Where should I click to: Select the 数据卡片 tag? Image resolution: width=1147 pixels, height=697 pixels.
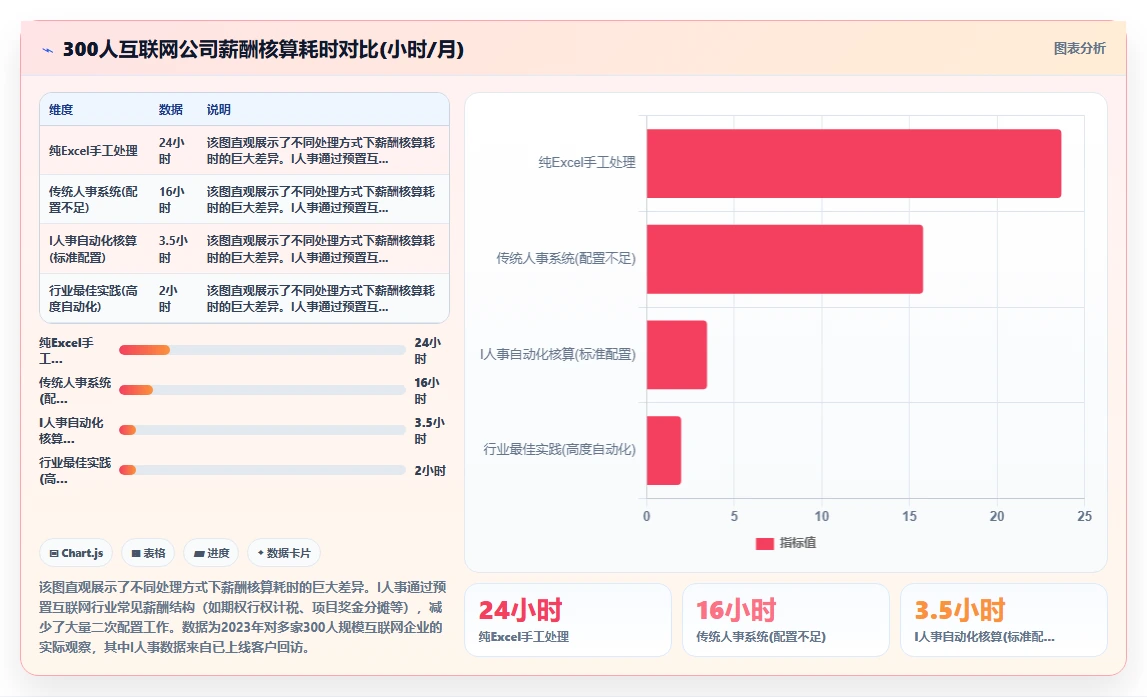(284, 553)
